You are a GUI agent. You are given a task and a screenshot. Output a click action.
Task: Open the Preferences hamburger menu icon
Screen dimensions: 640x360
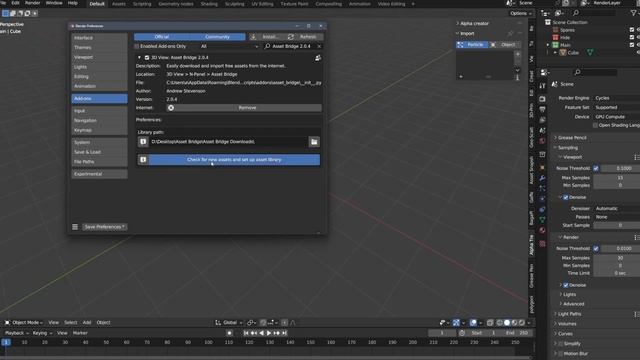pos(75,227)
